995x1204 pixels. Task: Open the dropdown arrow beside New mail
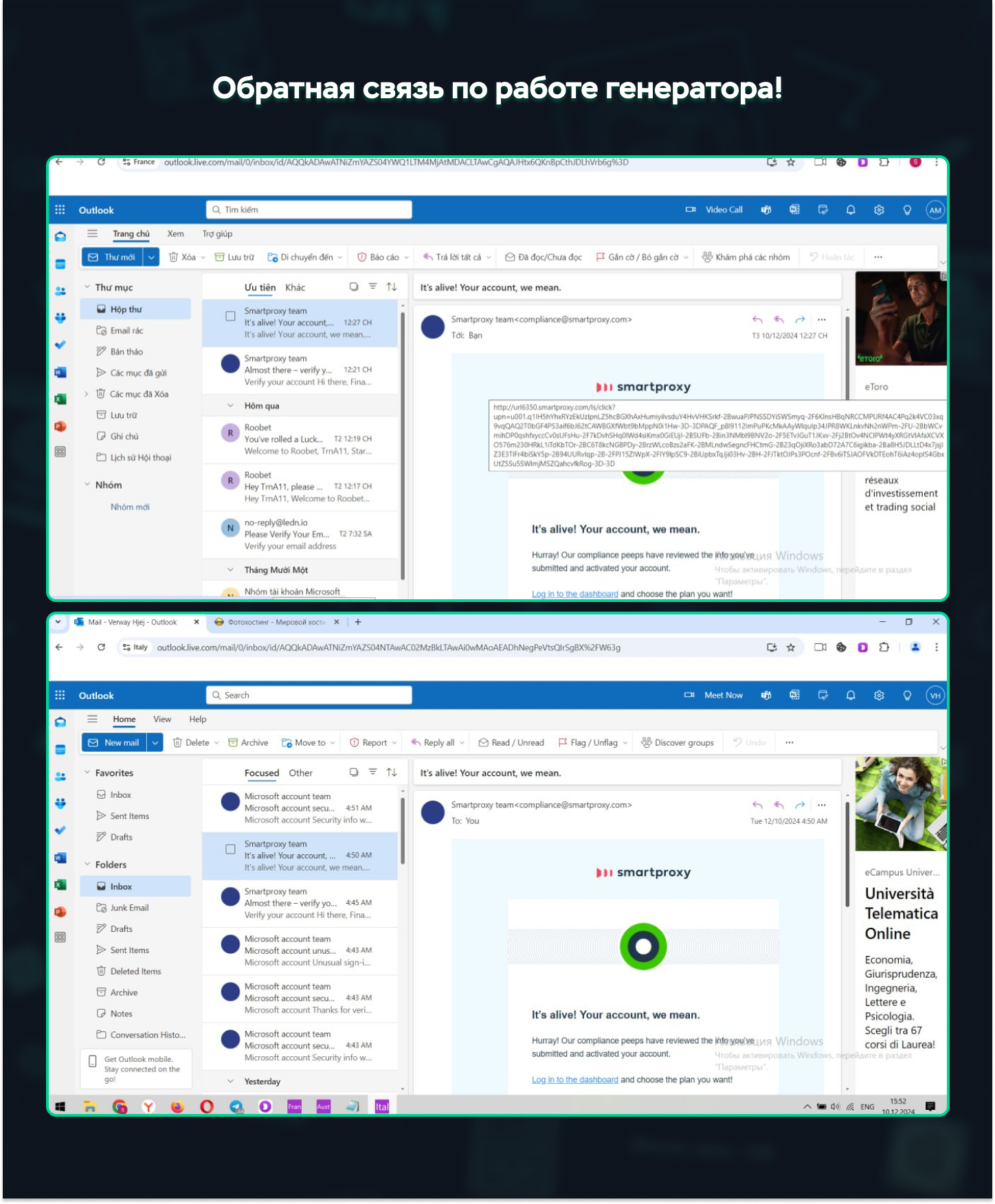pyautogui.click(x=155, y=743)
